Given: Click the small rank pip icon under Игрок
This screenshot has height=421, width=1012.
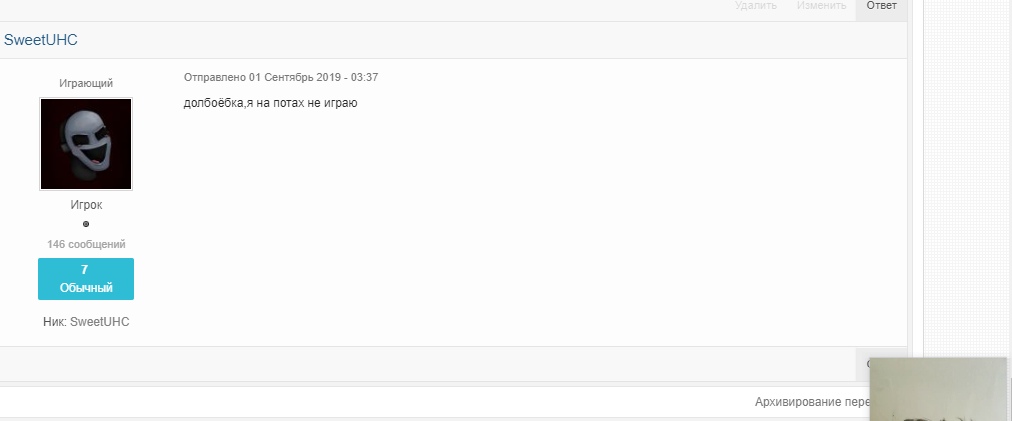Looking at the screenshot, I should tap(86, 224).
